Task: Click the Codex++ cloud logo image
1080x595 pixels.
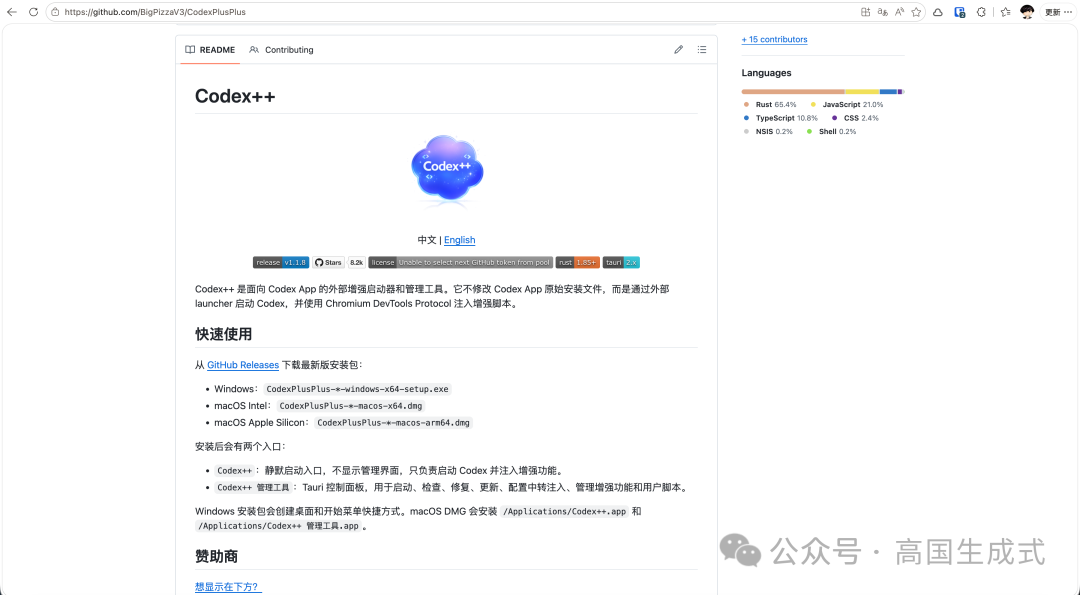Action: tap(447, 170)
